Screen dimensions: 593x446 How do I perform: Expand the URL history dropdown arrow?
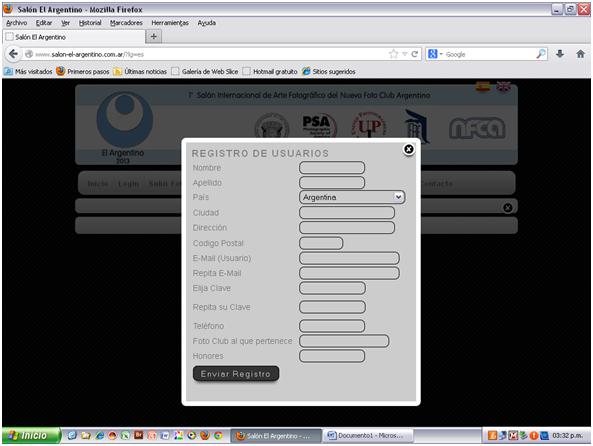coord(404,54)
